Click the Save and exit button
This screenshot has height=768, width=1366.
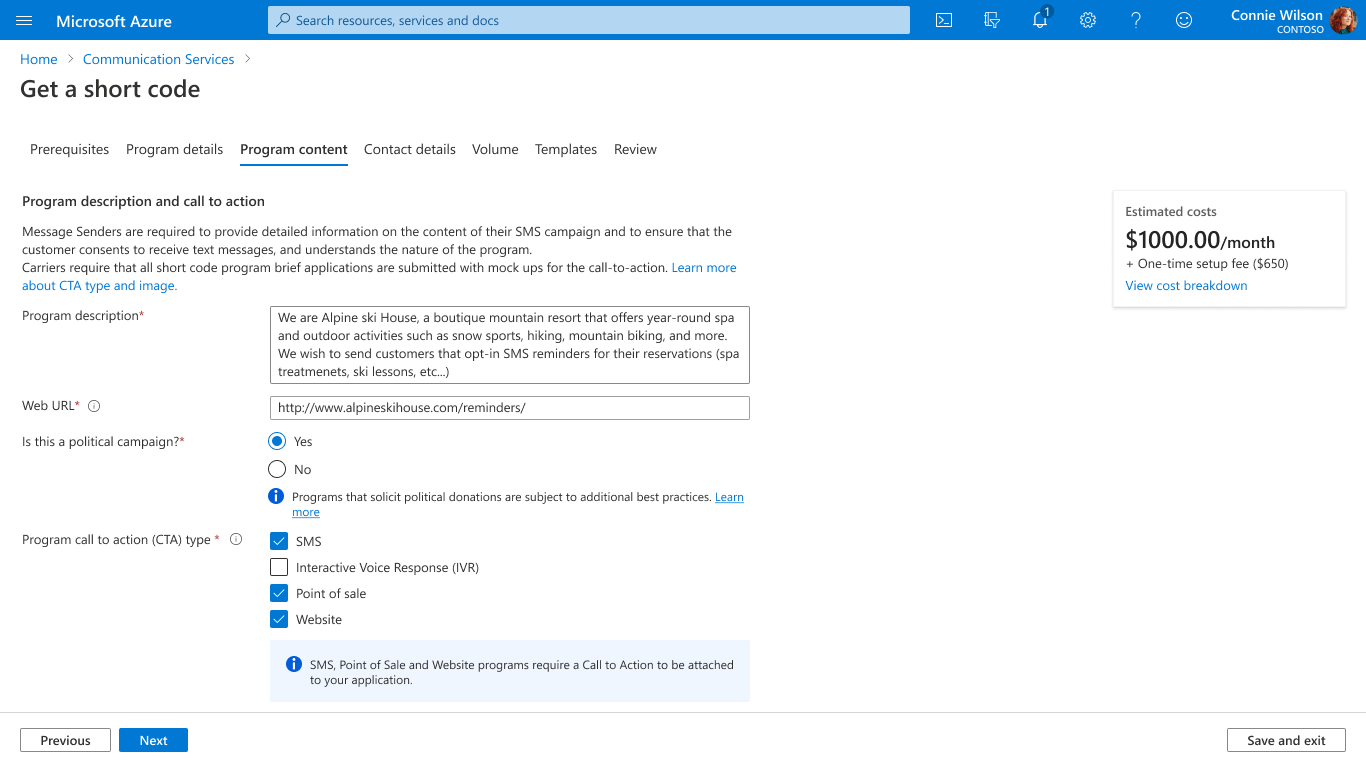point(1286,740)
